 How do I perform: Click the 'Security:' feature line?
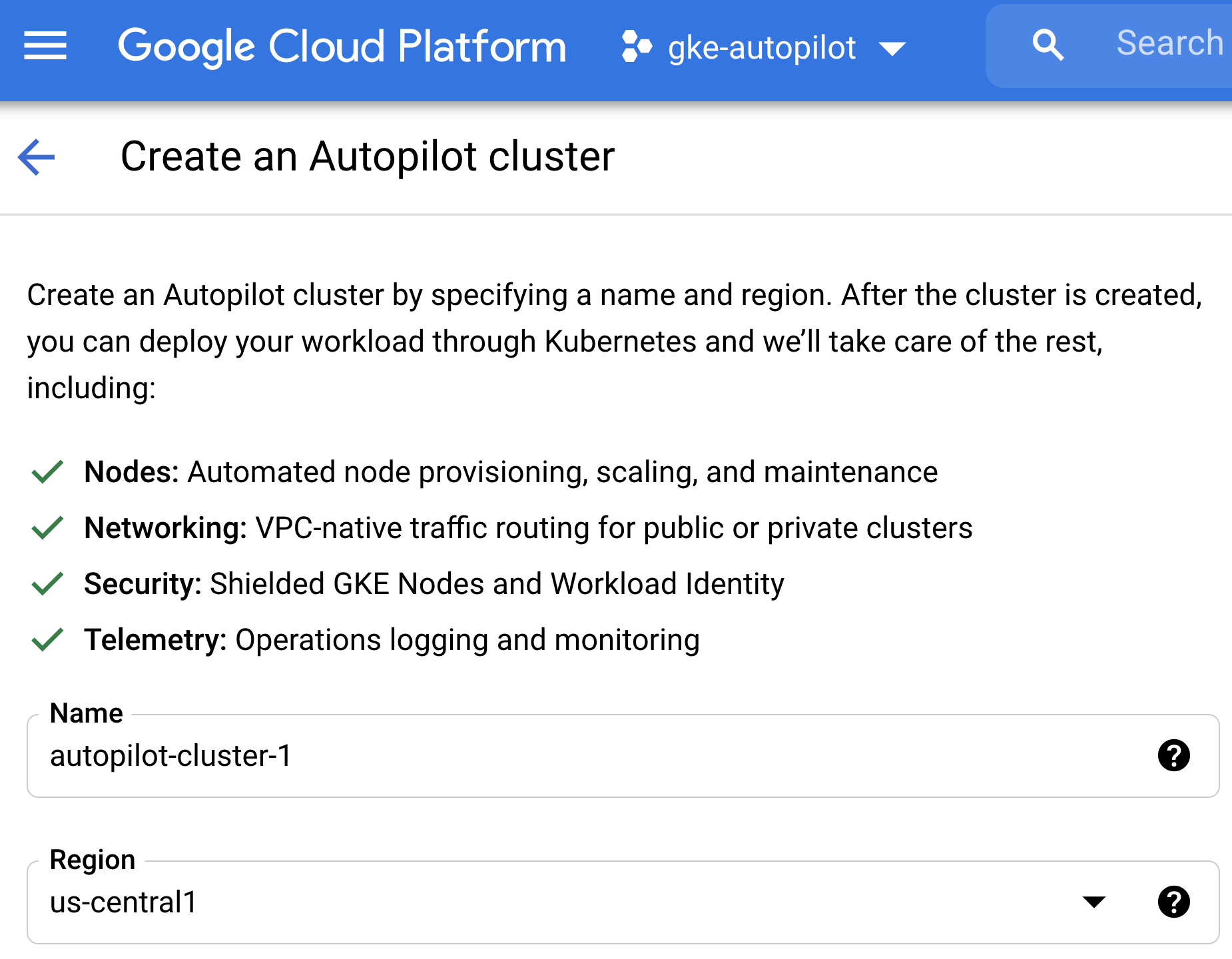coord(434,584)
